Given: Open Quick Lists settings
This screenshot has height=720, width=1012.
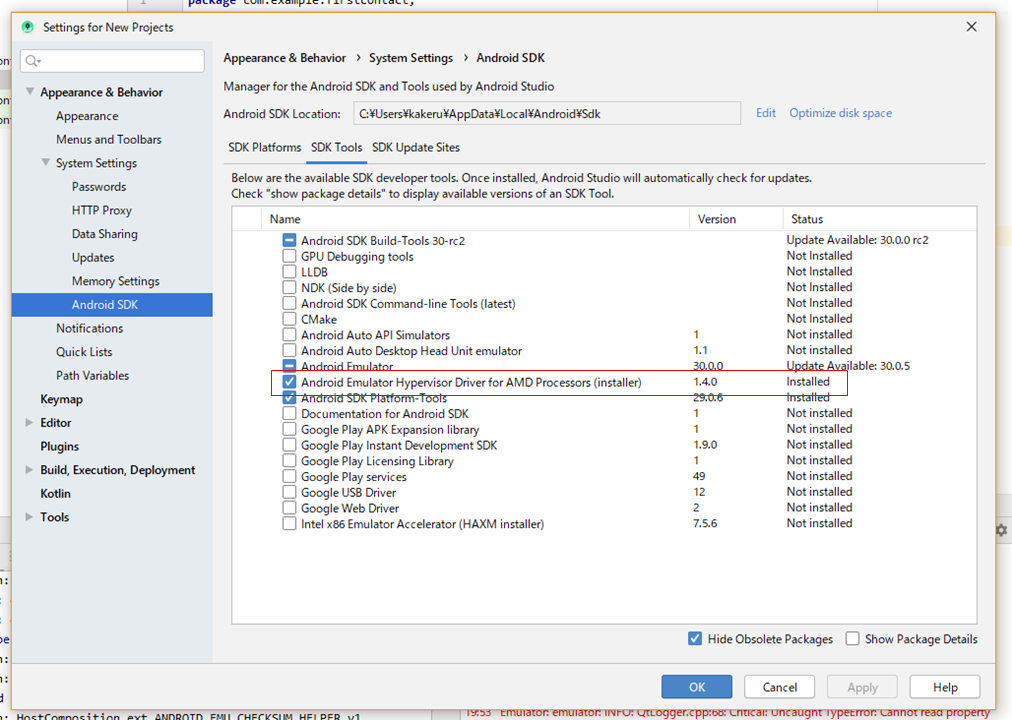Looking at the screenshot, I should [x=84, y=352].
